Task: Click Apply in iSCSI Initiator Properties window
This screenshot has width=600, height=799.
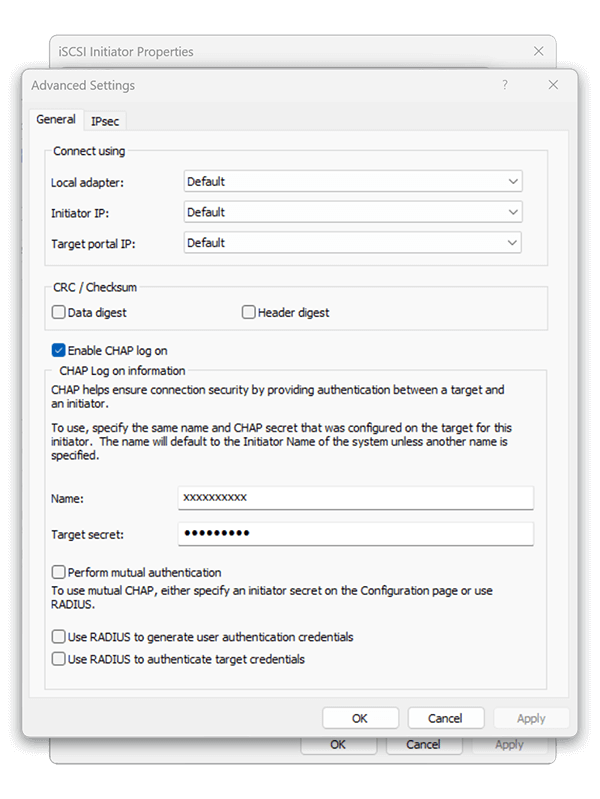Action: [509, 744]
